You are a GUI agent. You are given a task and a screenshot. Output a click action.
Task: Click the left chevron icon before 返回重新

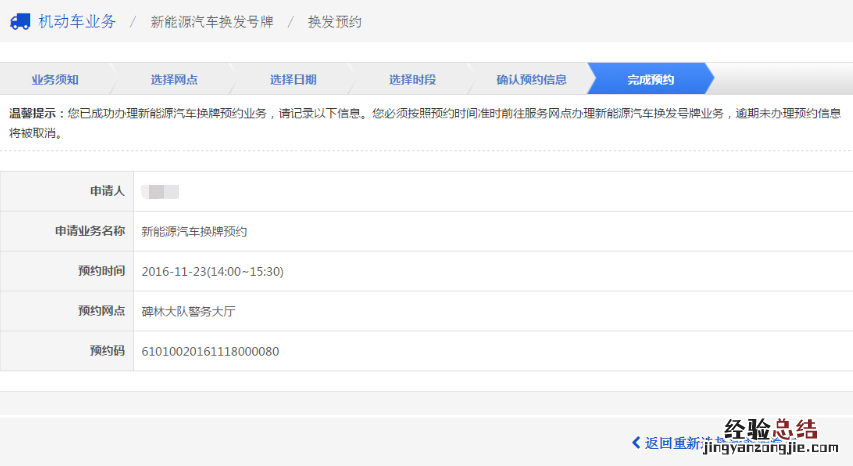click(636, 442)
